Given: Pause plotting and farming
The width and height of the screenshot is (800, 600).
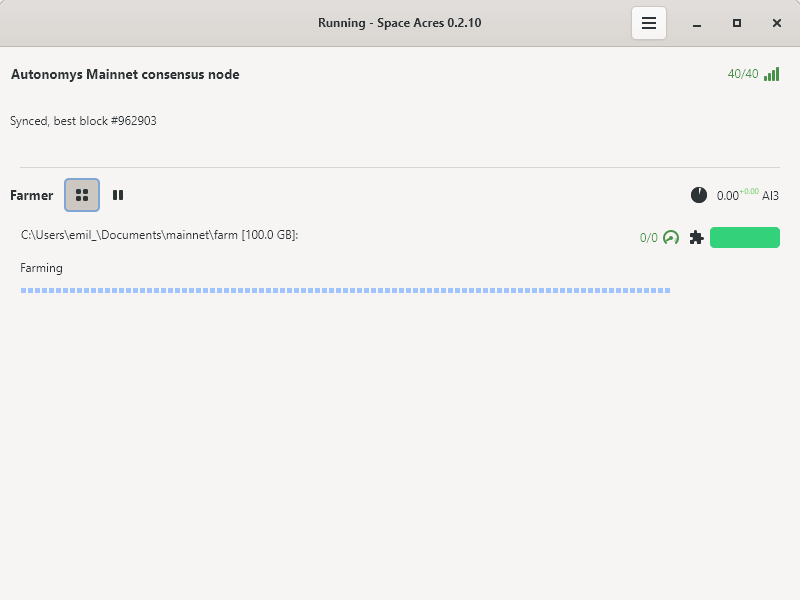Looking at the screenshot, I should [x=118, y=195].
